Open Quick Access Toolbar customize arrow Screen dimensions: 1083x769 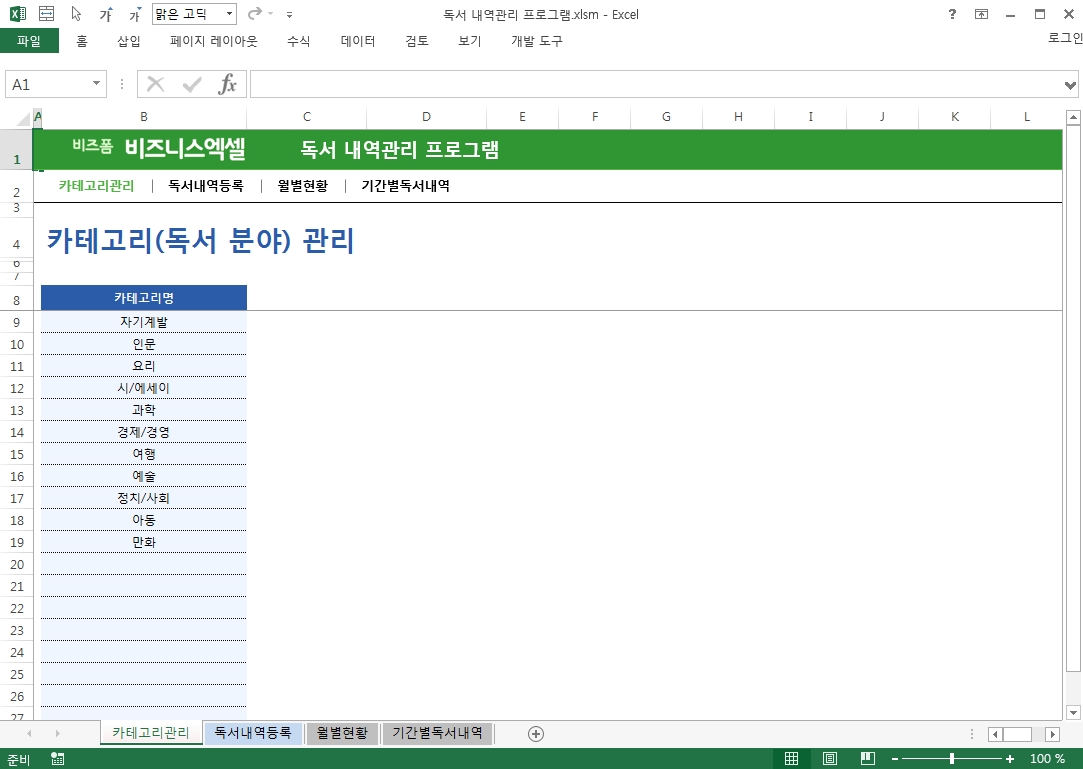289,15
